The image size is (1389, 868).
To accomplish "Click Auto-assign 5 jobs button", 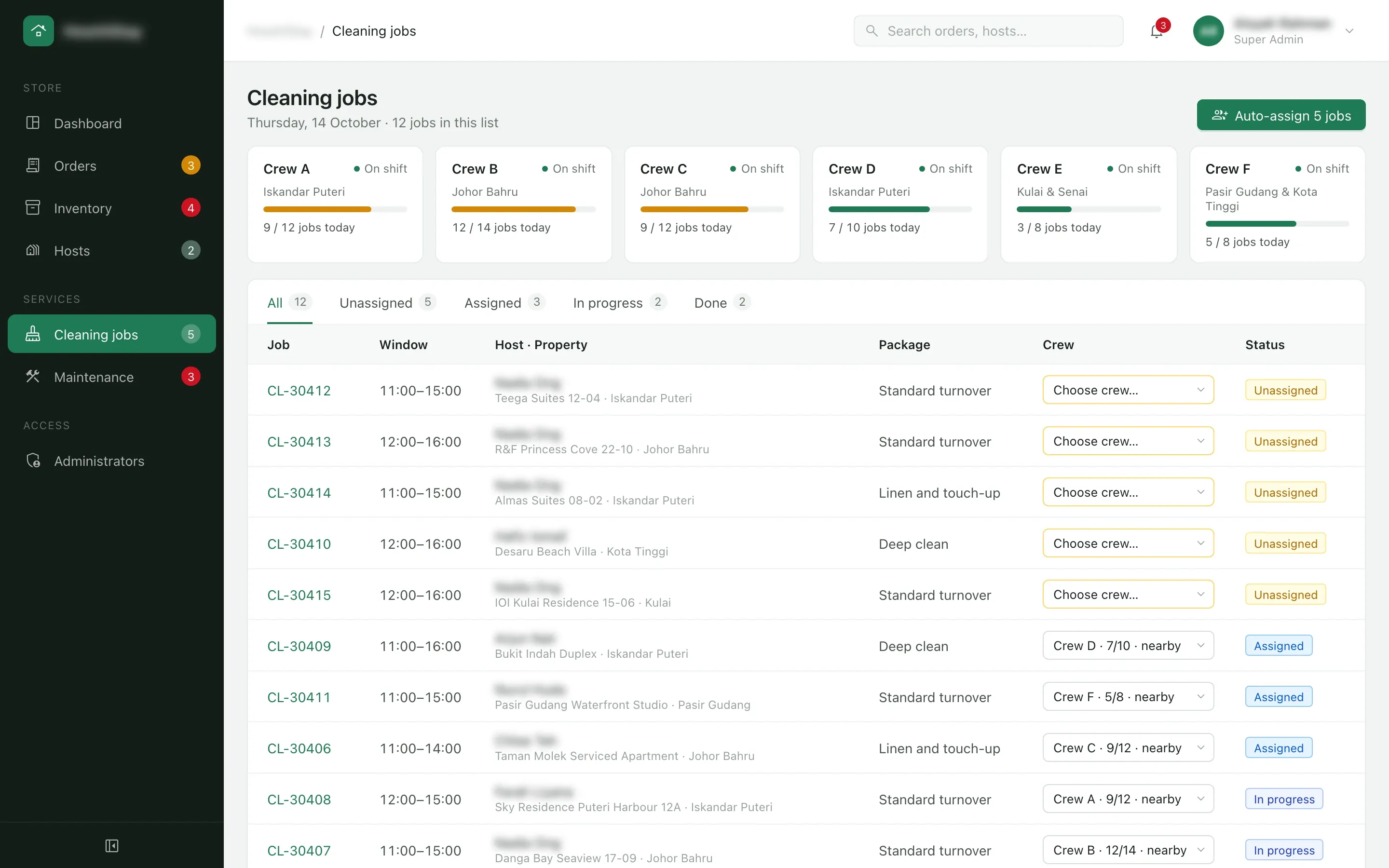I will pyautogui.click(x=1280, y=115).
